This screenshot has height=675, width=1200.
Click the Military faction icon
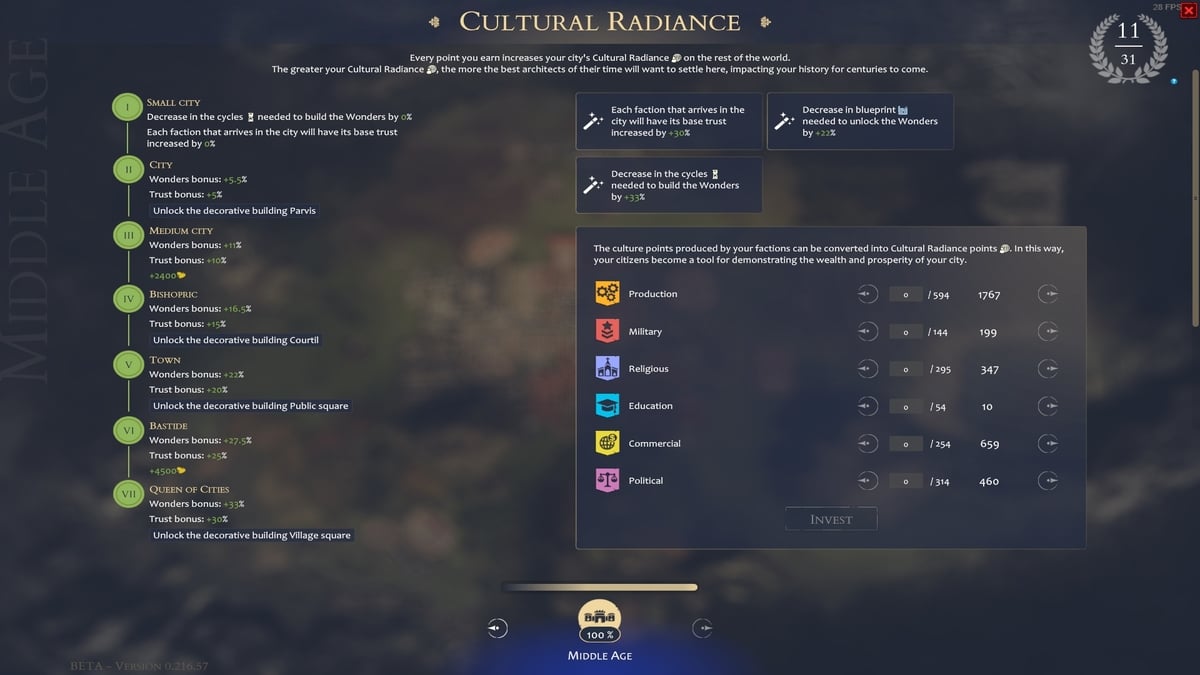pyautogui.click(x=606, y=331)
